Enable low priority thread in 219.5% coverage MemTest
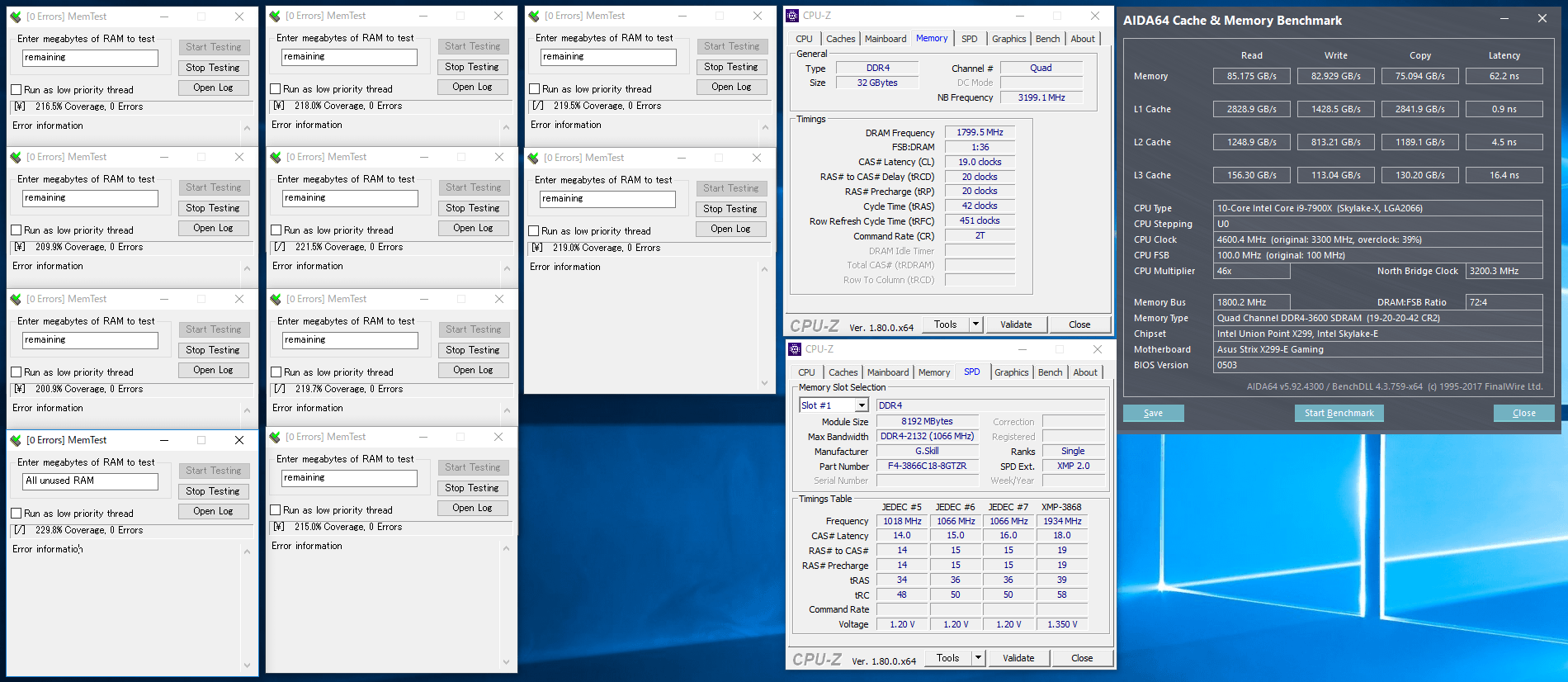Viewport: 1568px width, 682px height. click(x=535, y=89)
